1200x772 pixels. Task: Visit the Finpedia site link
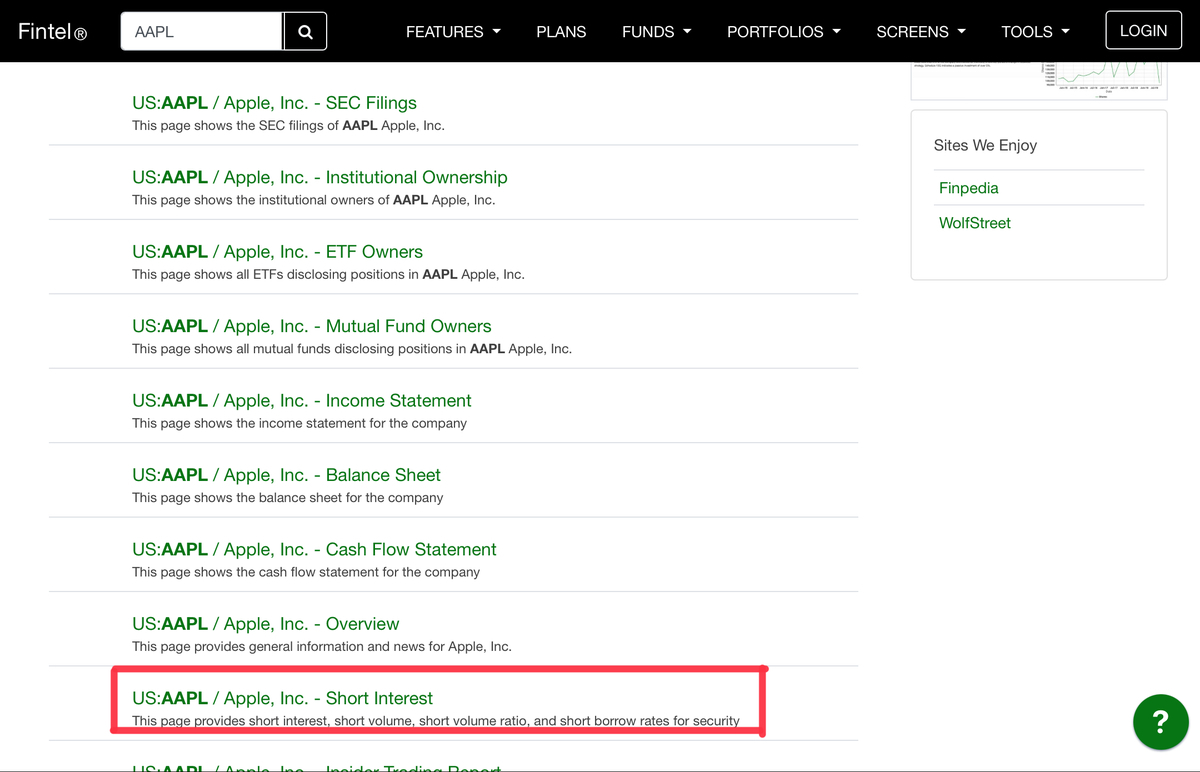tap(969, 188)
